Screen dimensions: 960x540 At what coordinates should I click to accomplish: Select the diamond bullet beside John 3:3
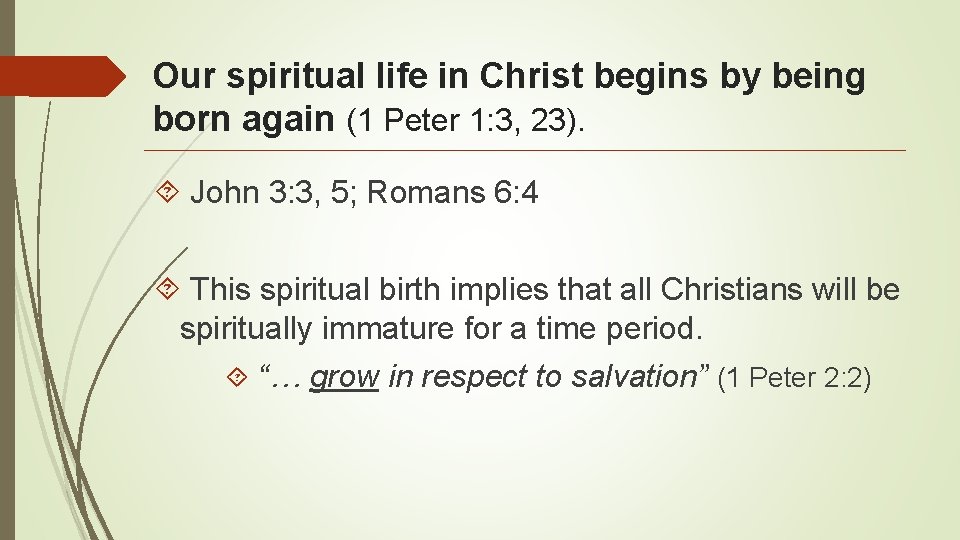(x=167, y=192)
